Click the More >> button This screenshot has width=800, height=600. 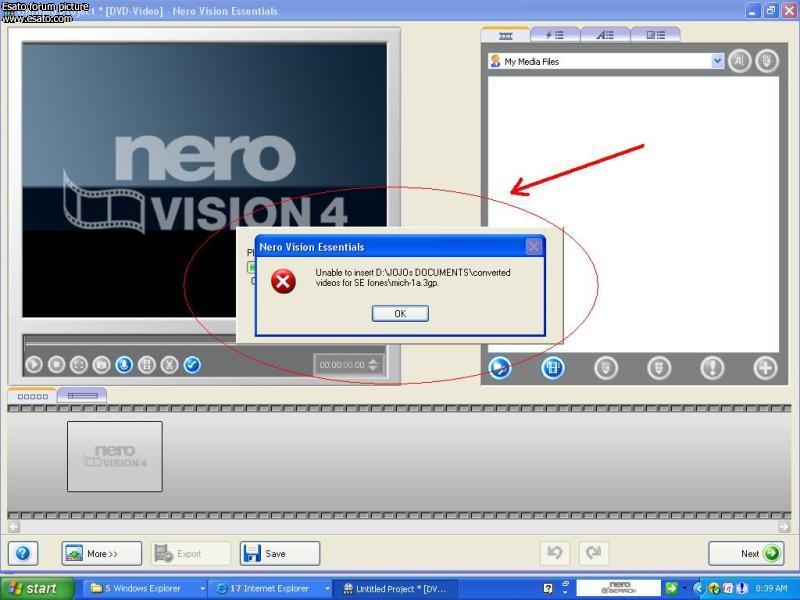pos(102,554)
